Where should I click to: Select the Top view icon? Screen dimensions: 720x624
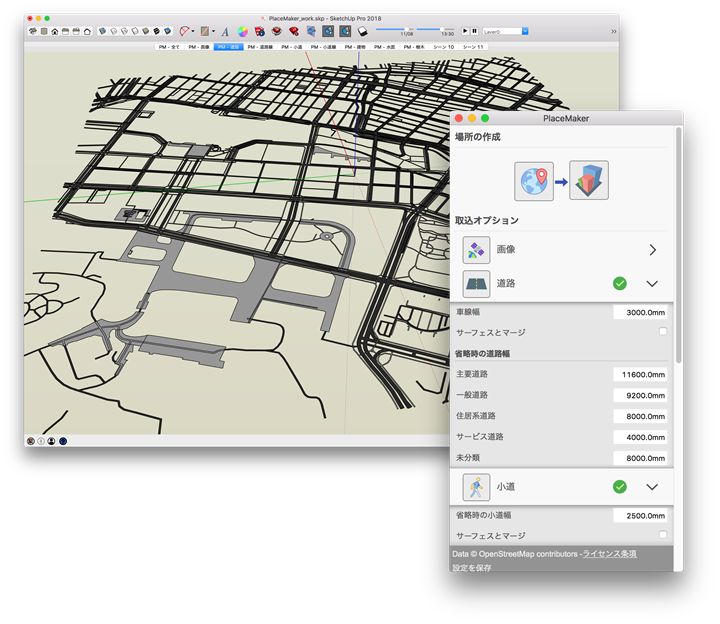tap(44, 31)
